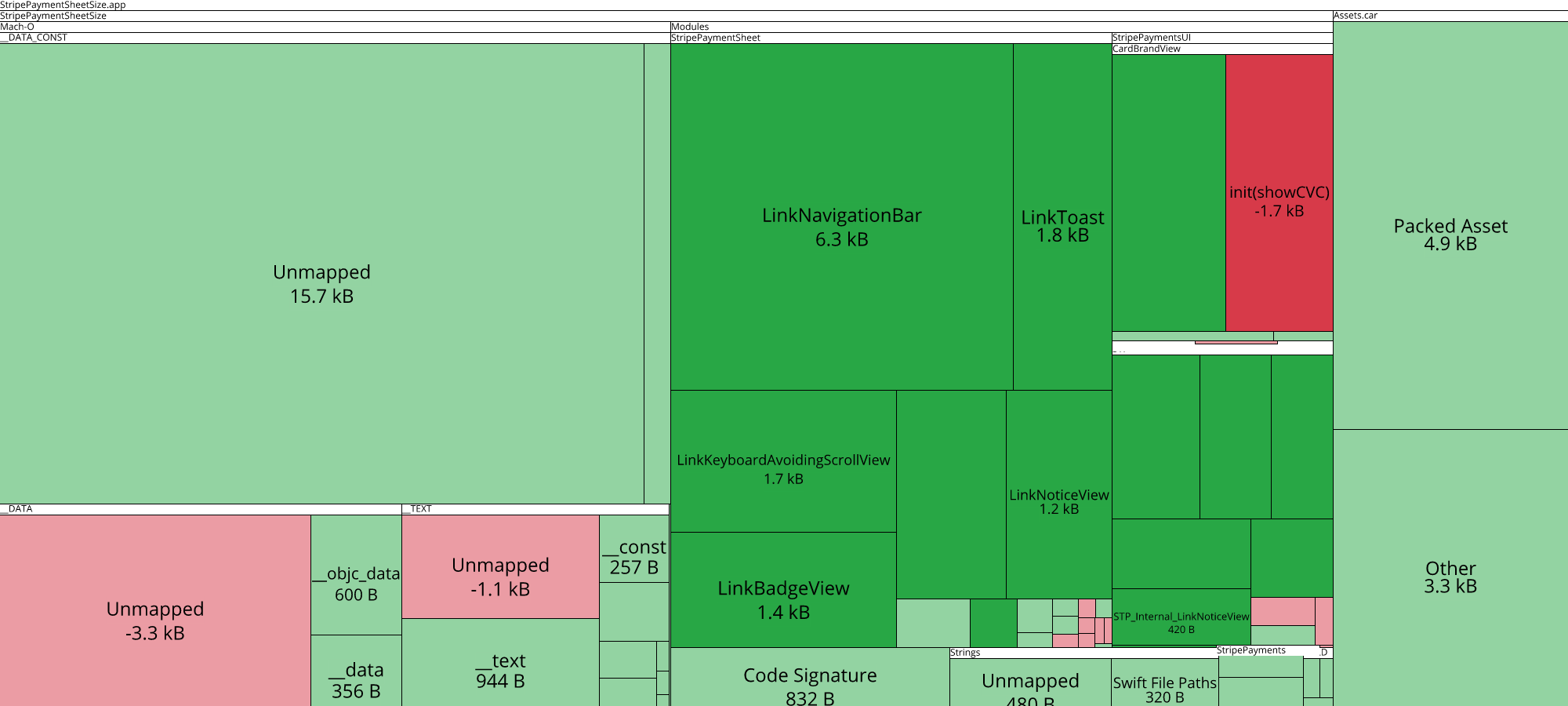1568x706 pixels.
Task: Click the Mach-O header
Action: click(x=335, y=27)
